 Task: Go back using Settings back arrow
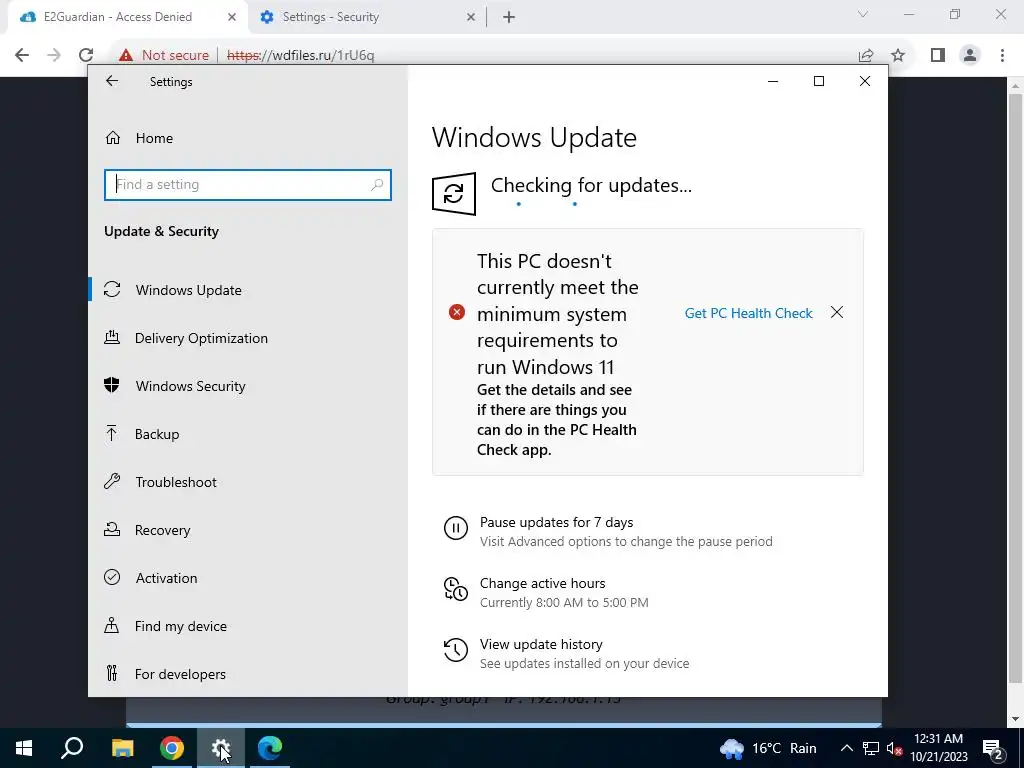tap(112, 81)
